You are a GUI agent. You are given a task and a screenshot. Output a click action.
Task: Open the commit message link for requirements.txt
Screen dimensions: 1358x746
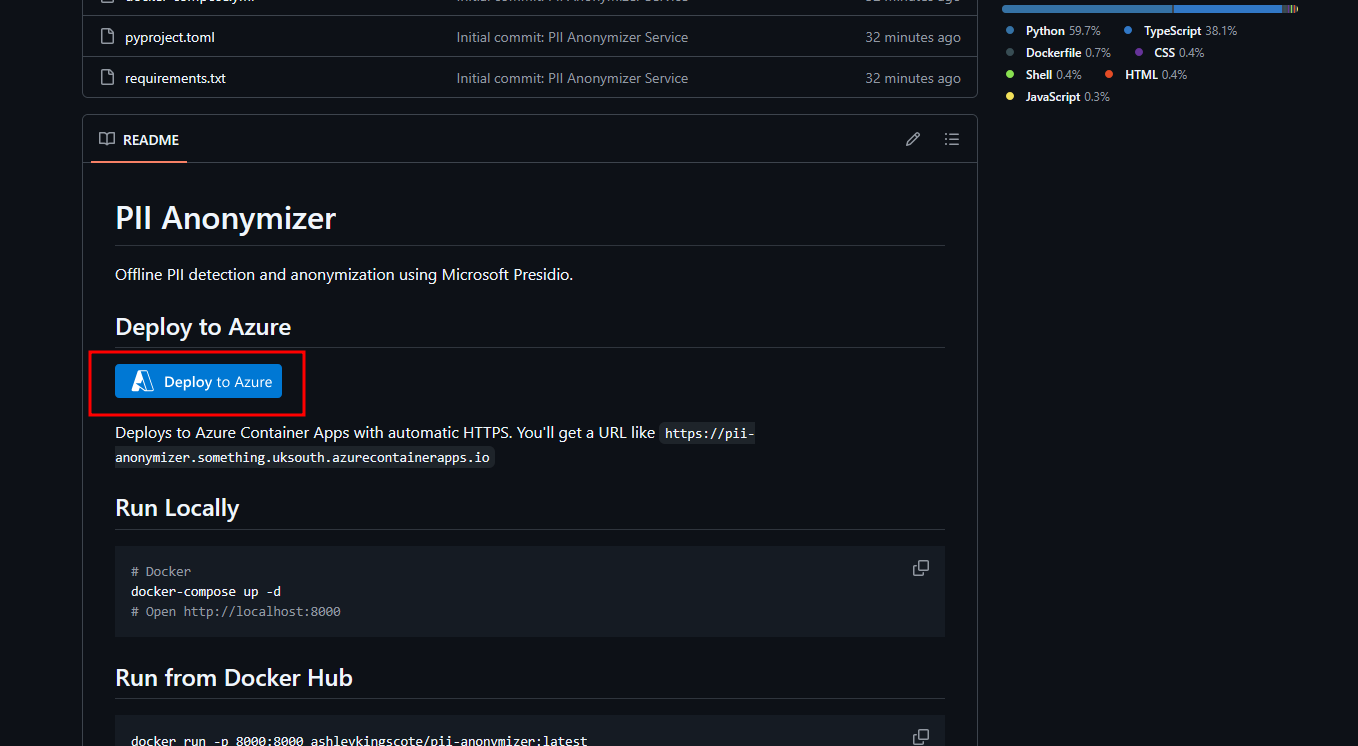click(572, 78)
